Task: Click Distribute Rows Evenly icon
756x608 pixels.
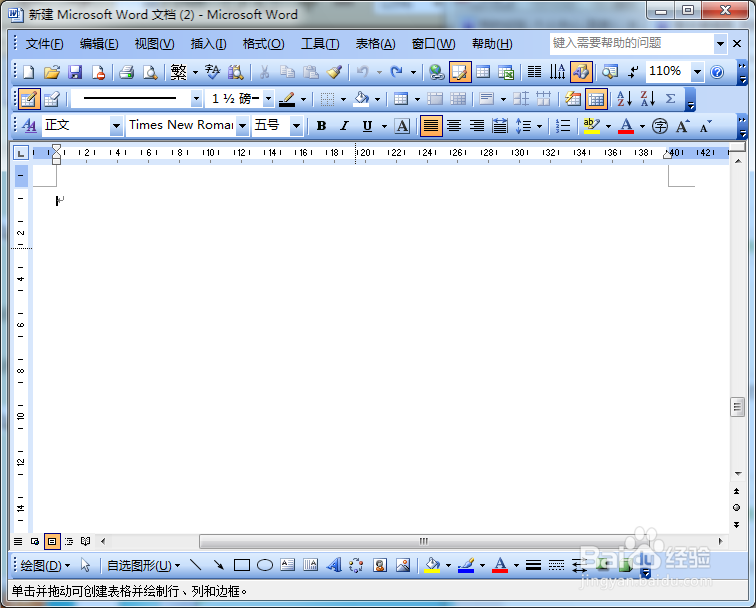Action: (x=521, y=99)
